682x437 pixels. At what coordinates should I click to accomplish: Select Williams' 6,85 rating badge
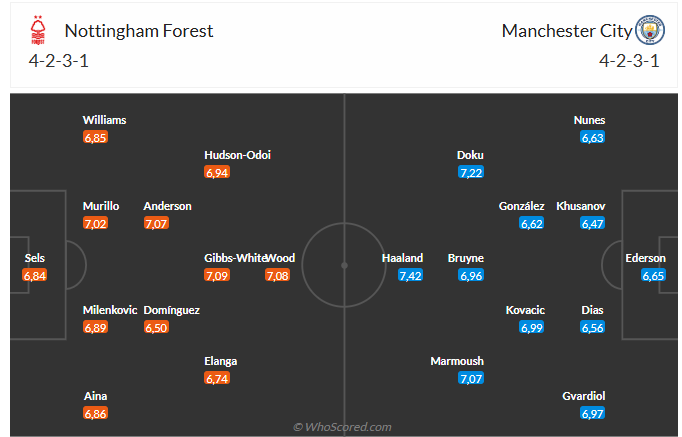96,137
